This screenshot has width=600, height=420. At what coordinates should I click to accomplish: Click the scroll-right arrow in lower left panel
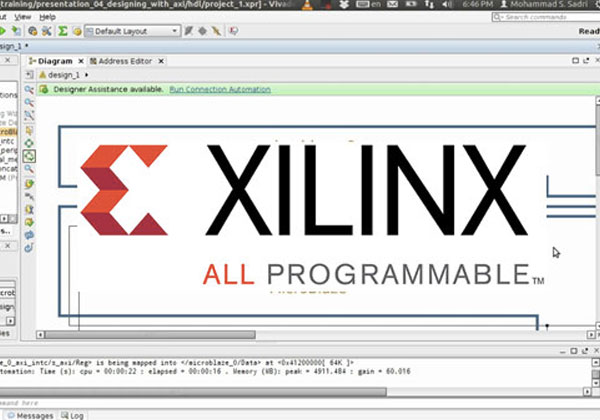[x=10, y=321]
